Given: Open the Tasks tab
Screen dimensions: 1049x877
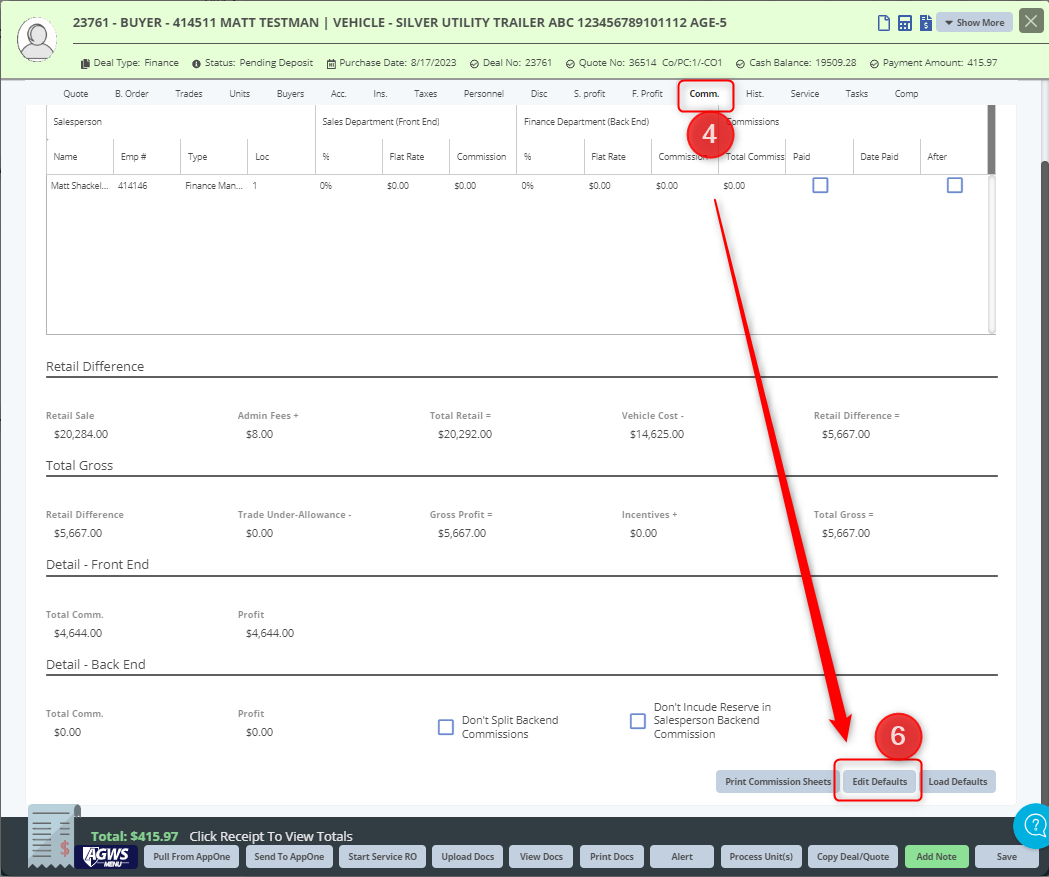Looking at the screenshot, I should click(x=856, y=94).
